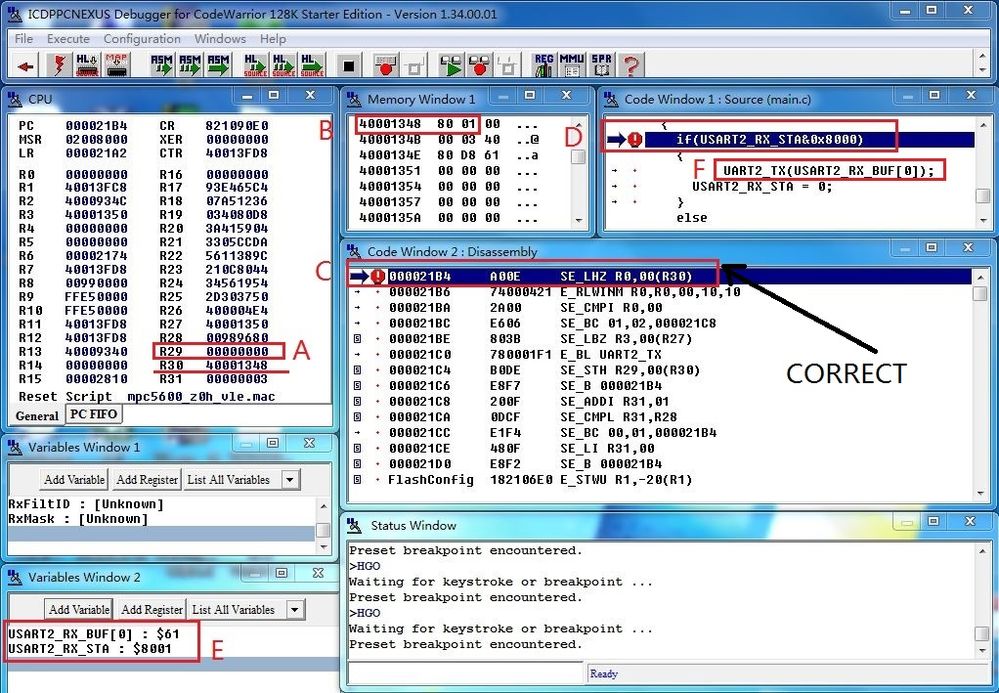Select the CTR register value 40013FD8

click(237, 153)
